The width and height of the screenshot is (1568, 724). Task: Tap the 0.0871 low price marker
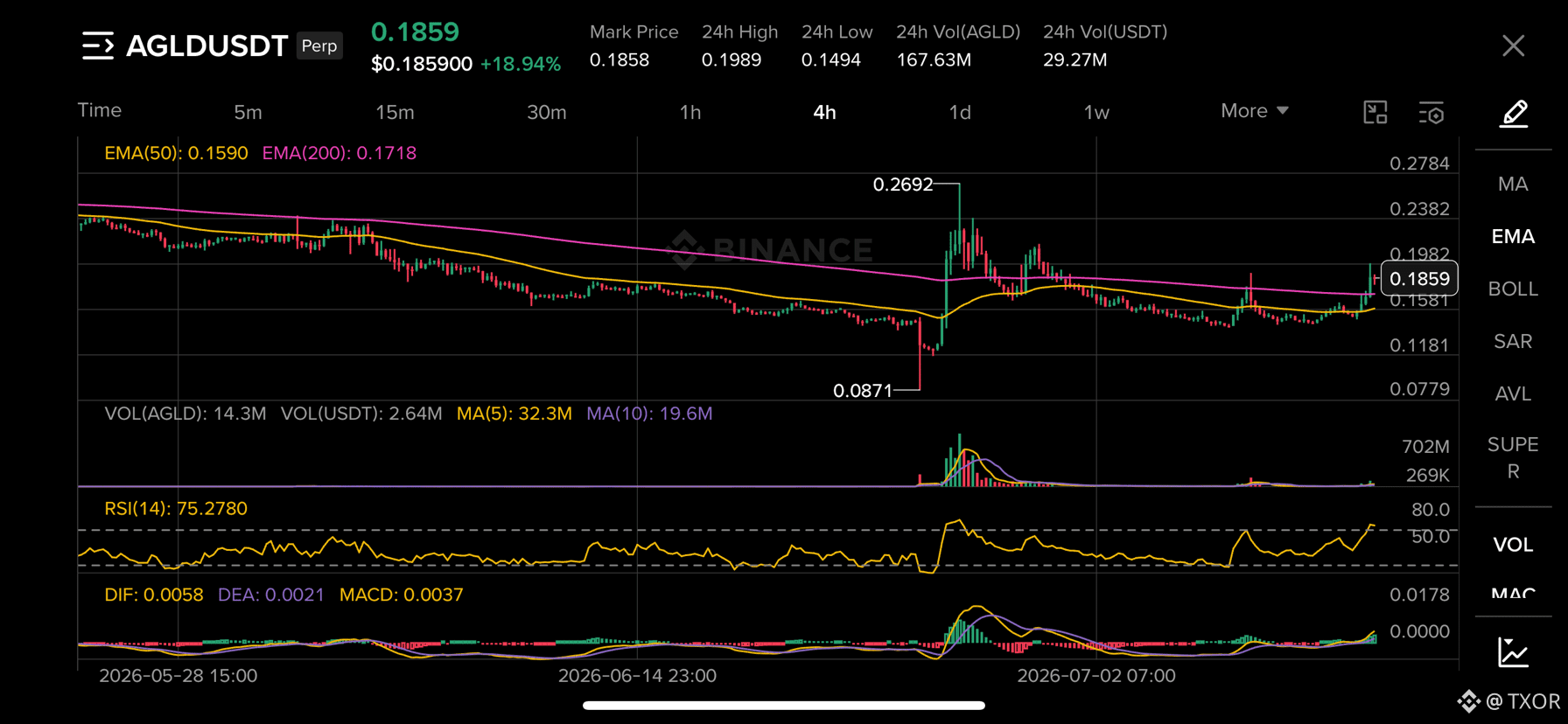[863, 391]
